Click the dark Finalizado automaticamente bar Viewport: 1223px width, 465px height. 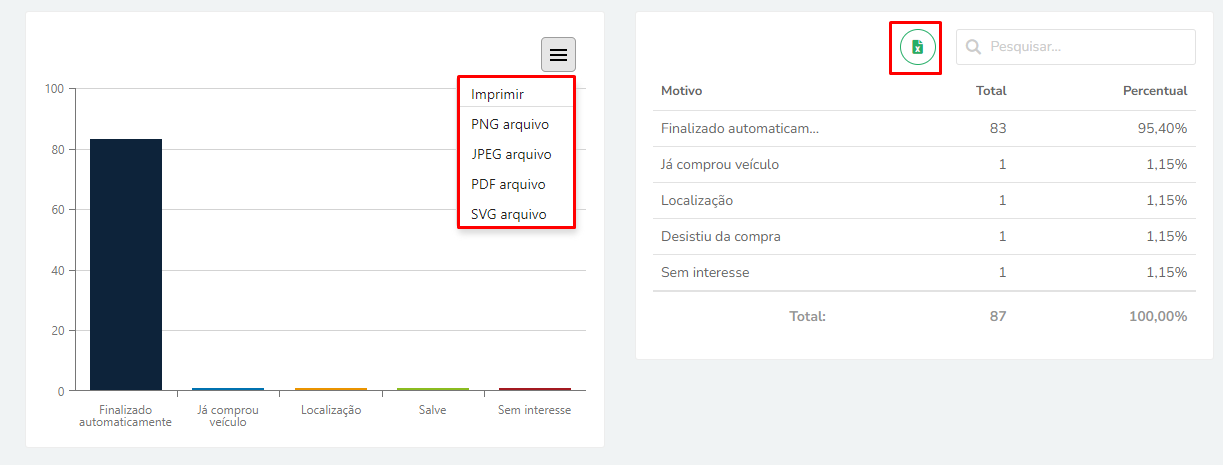click(126, 264)
